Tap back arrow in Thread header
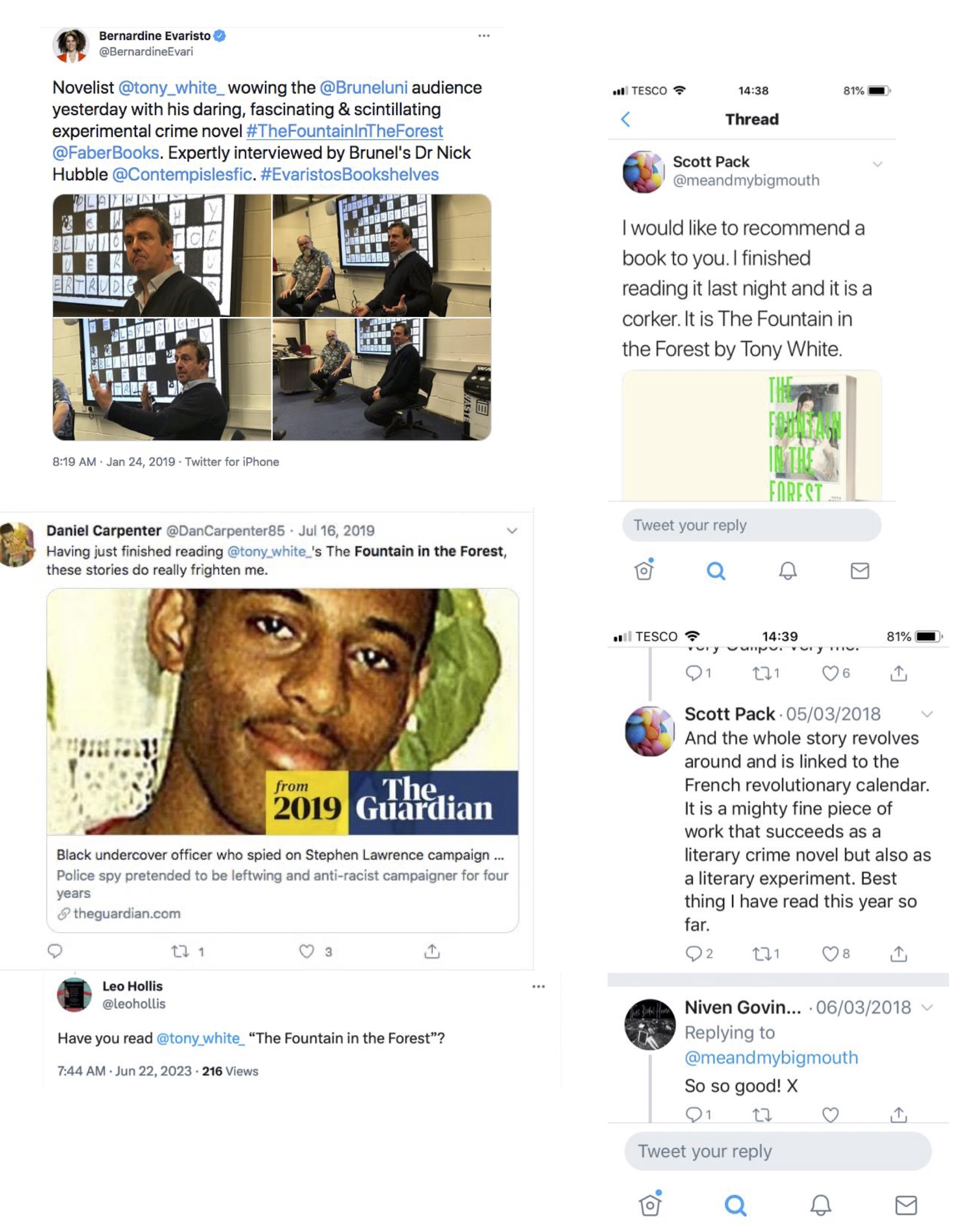Image resolution: width=956 pixels, height=1232 pixels. point(625,119)
